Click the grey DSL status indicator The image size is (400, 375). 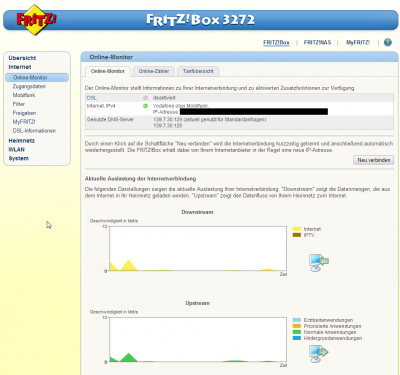pos(145,98)
